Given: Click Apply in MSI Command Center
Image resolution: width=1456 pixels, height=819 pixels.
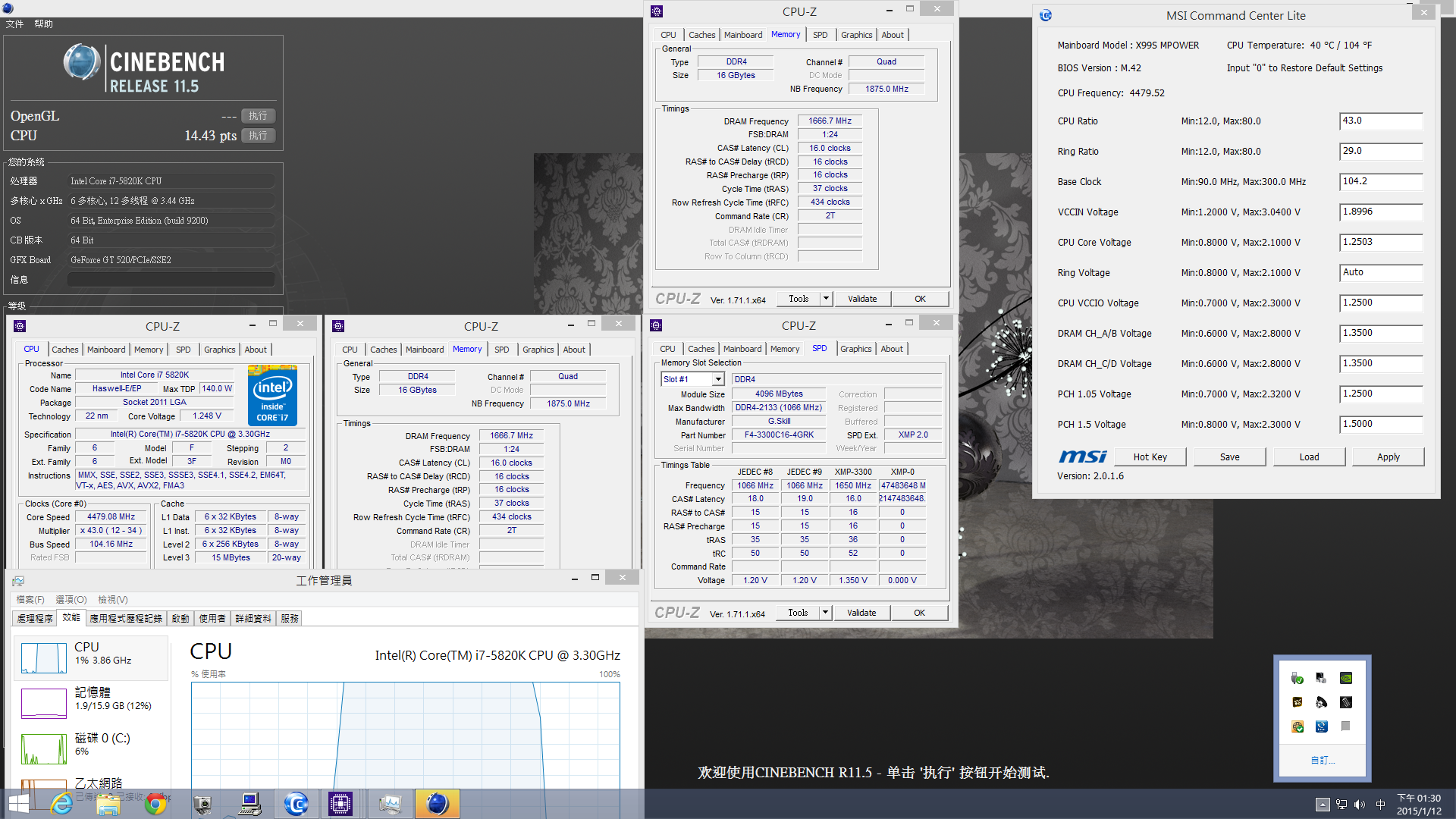Looking at the screenshot, I should (1389, 457).
